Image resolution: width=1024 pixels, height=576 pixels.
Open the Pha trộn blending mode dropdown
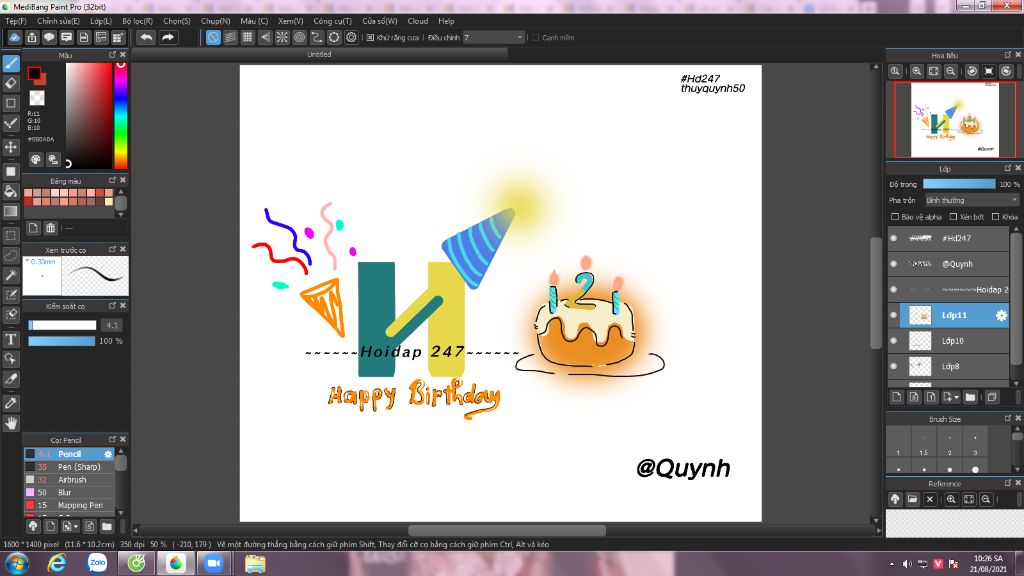(972, 200)
